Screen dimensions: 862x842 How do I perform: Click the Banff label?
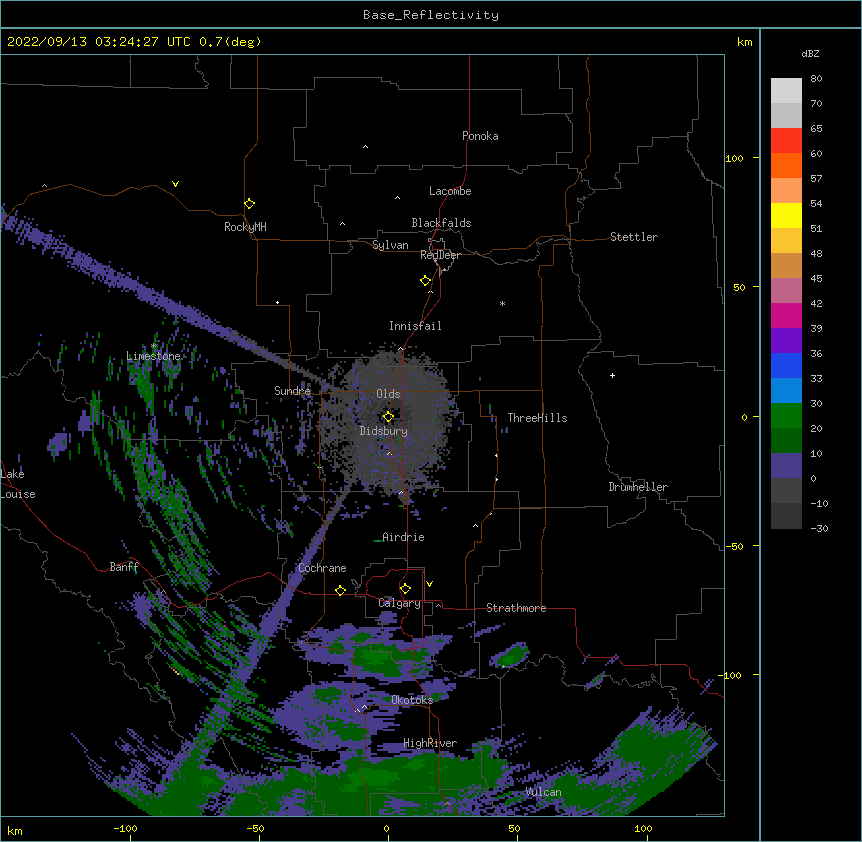tap(124, 567)
